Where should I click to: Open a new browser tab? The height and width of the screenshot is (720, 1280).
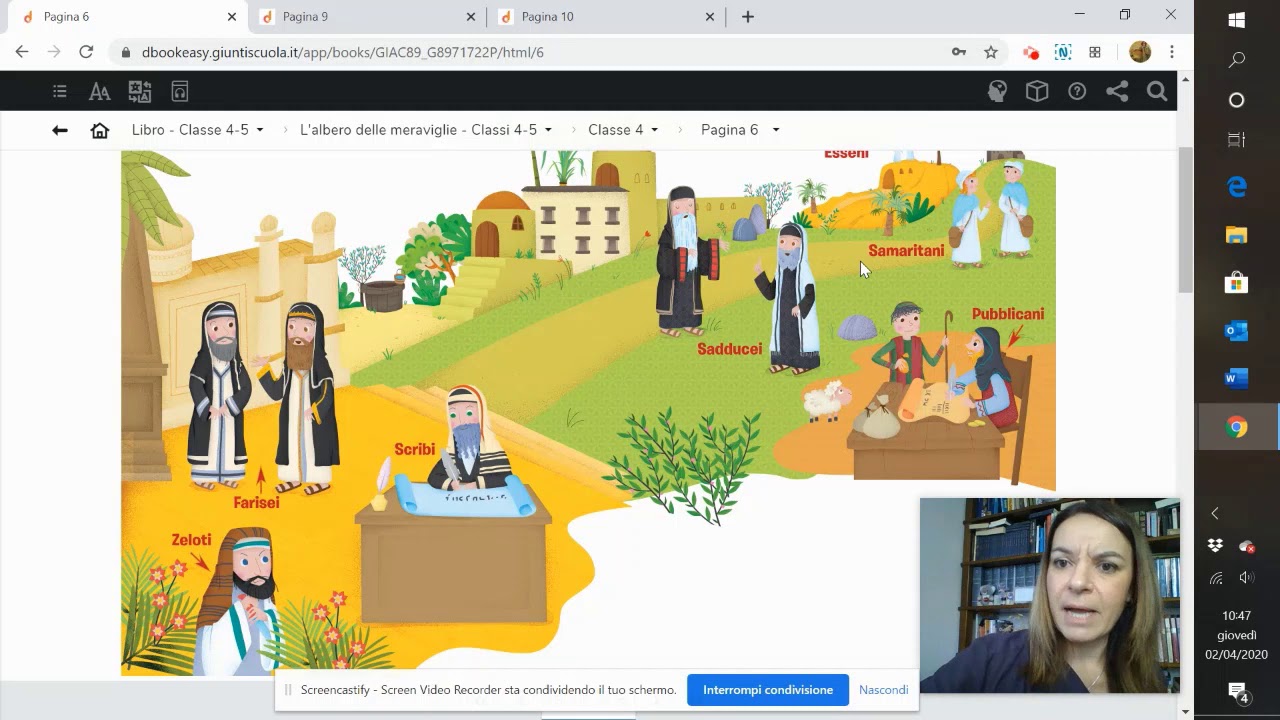click(x=748, y=17)
